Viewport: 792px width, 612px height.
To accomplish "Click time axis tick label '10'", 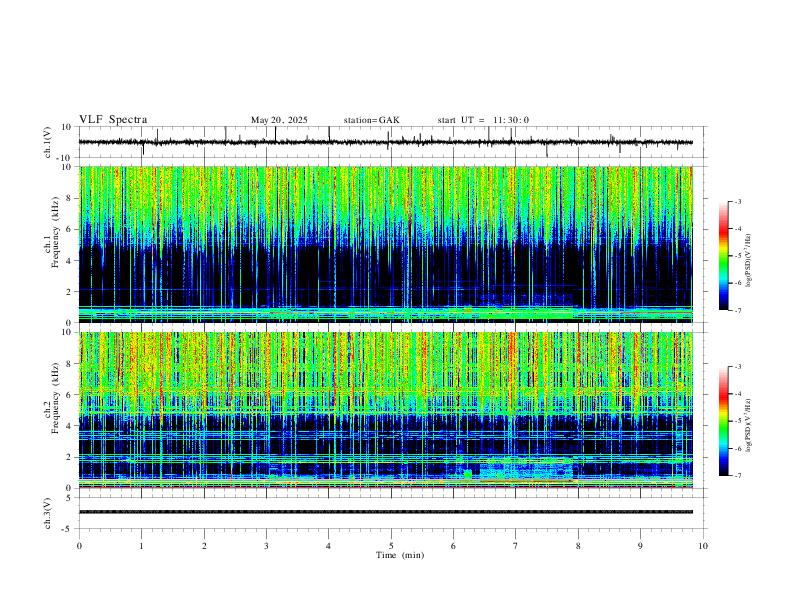I will (x=703, y=546).
